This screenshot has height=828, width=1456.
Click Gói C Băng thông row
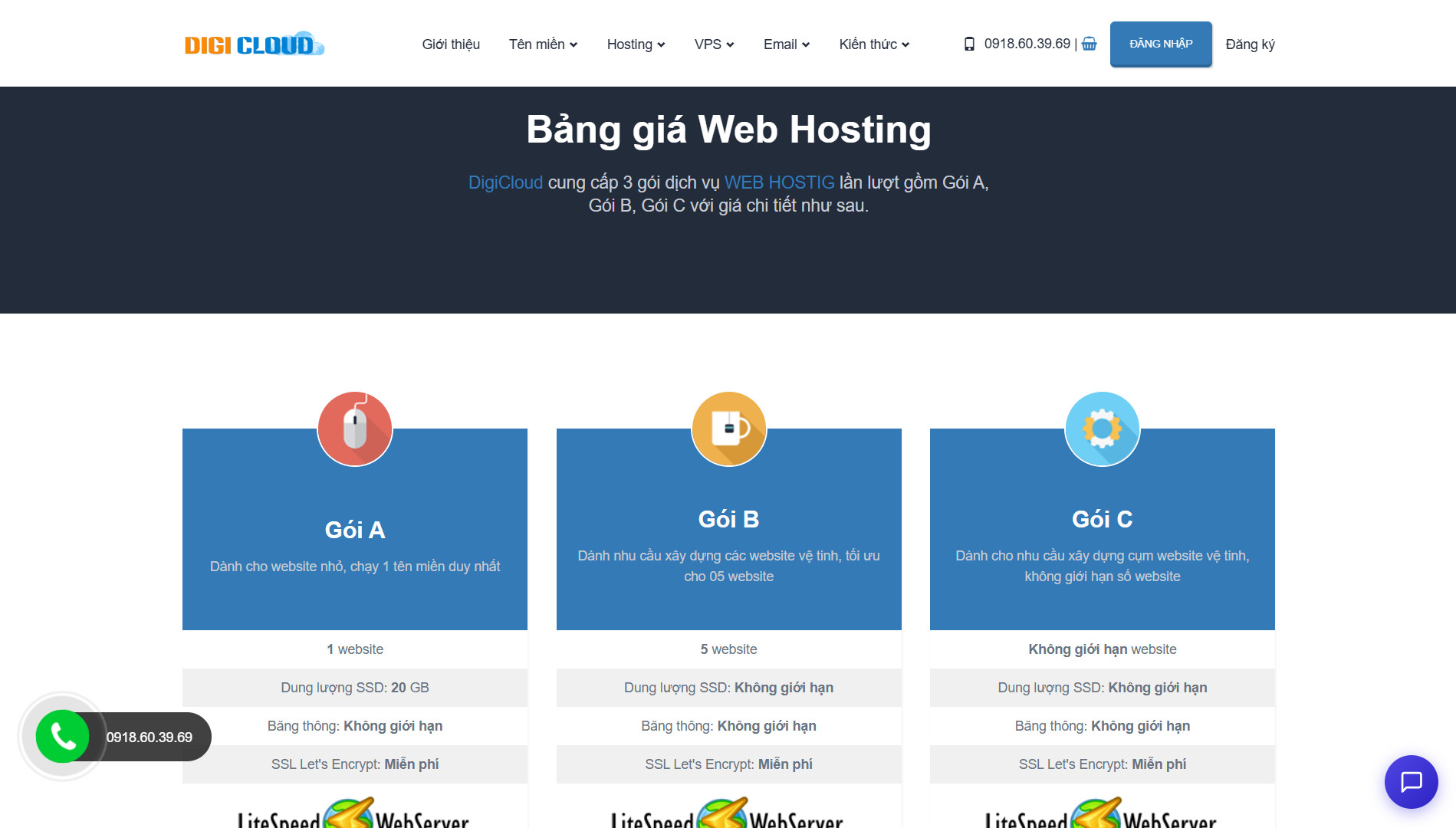pyautogui.click(x=1103, y=726)
